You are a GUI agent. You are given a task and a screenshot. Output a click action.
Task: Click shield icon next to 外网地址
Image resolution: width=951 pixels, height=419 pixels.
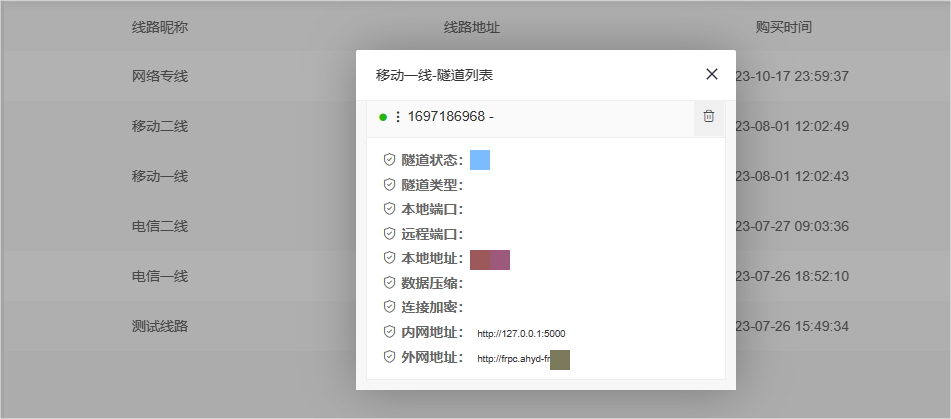pyautogui.click(x=389, y=357)
